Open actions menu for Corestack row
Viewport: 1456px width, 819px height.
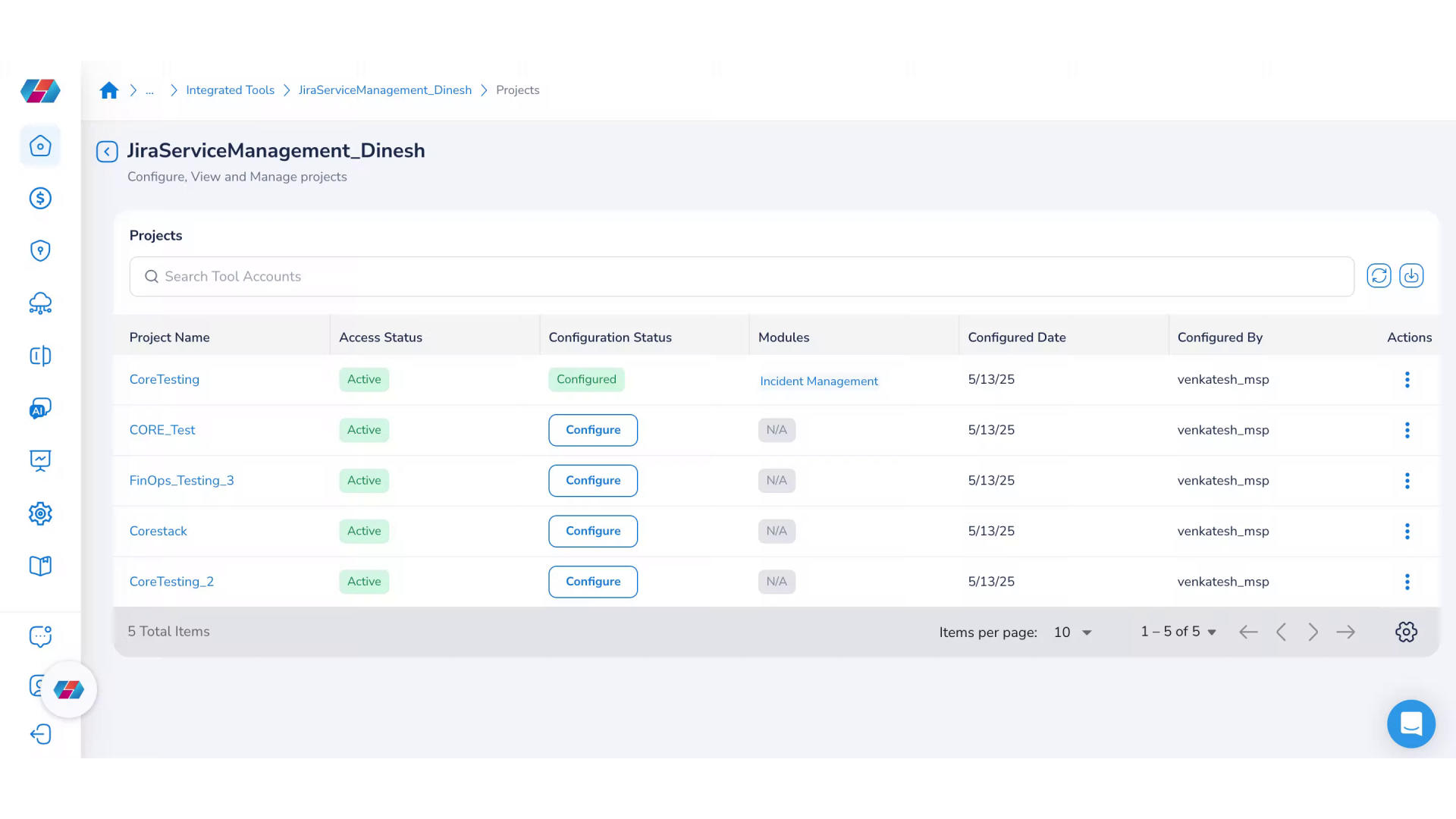coord(1407,531)
